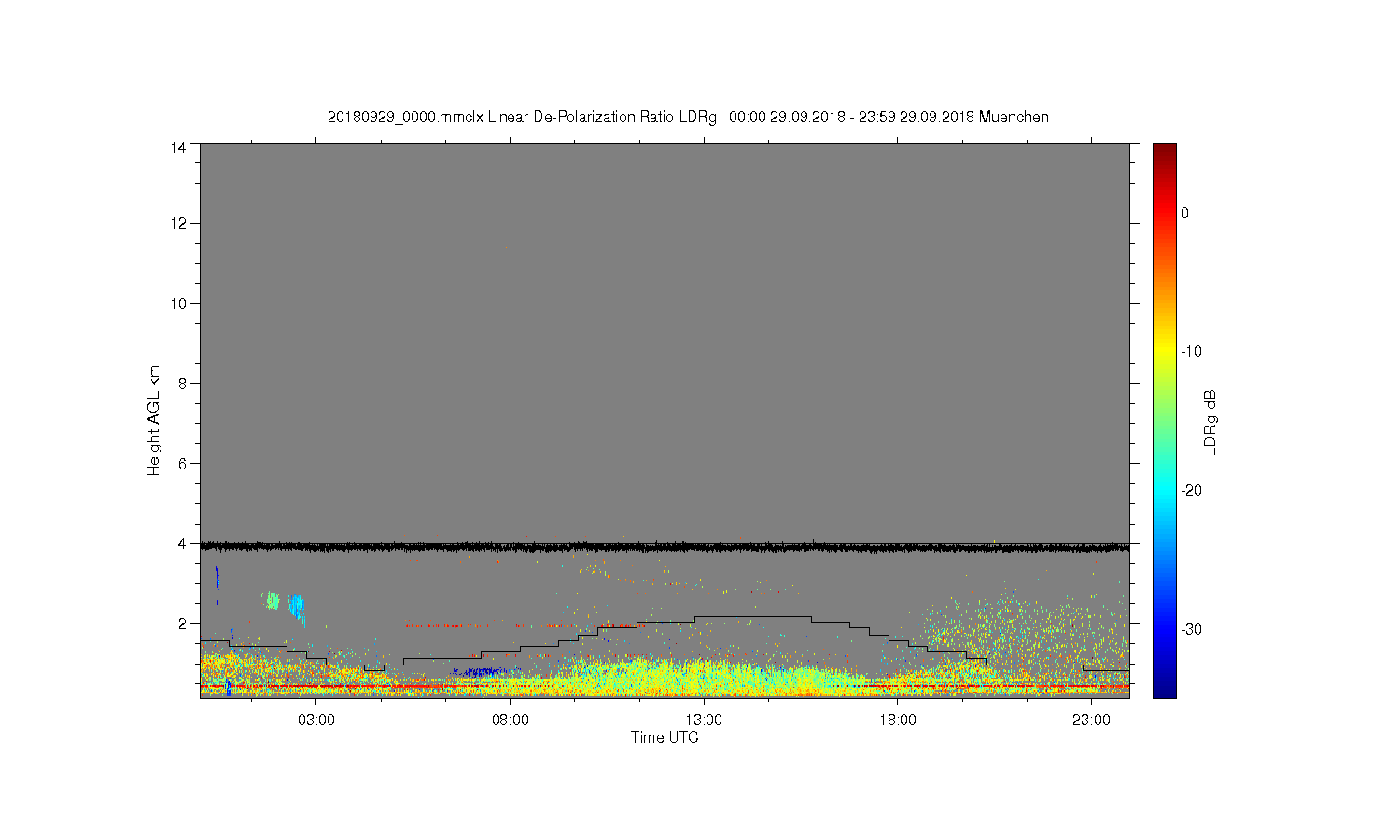Click the height tick label 6
Image resolution: width=1400 pixels, height=840 pixels.
click(x=182, y=463)
